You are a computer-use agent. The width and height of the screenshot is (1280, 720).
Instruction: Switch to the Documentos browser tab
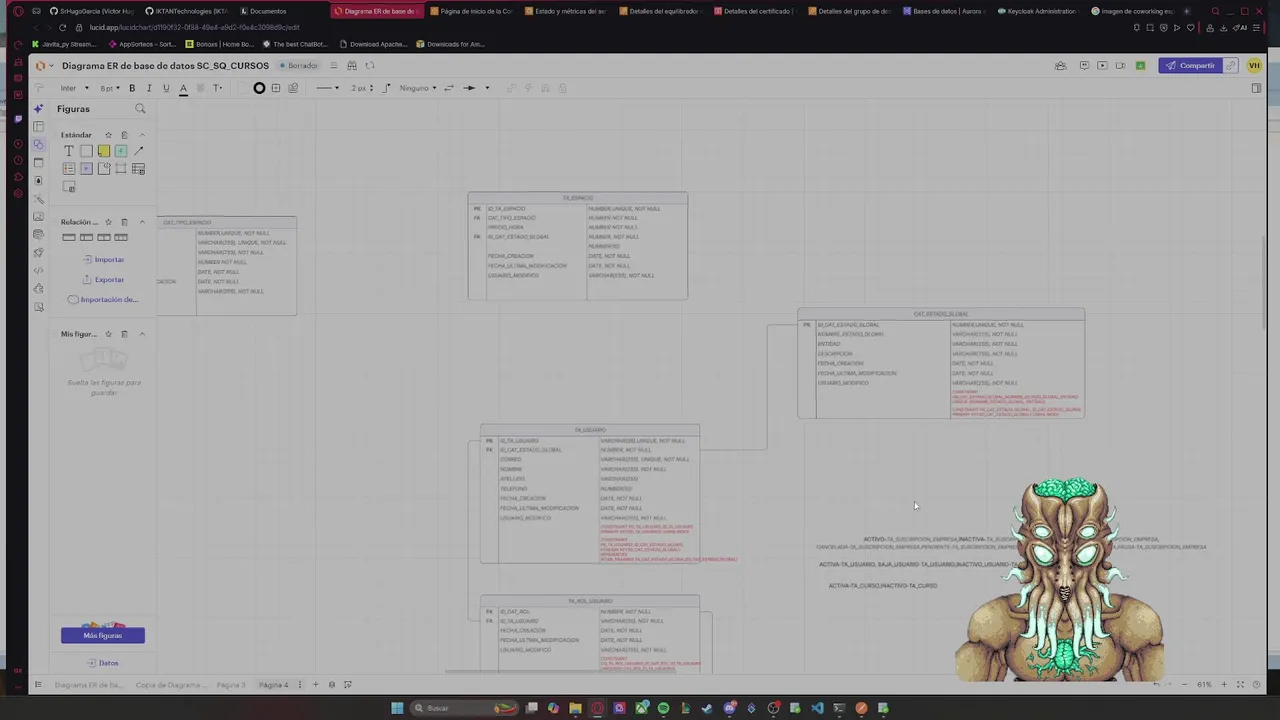(268, 11)
